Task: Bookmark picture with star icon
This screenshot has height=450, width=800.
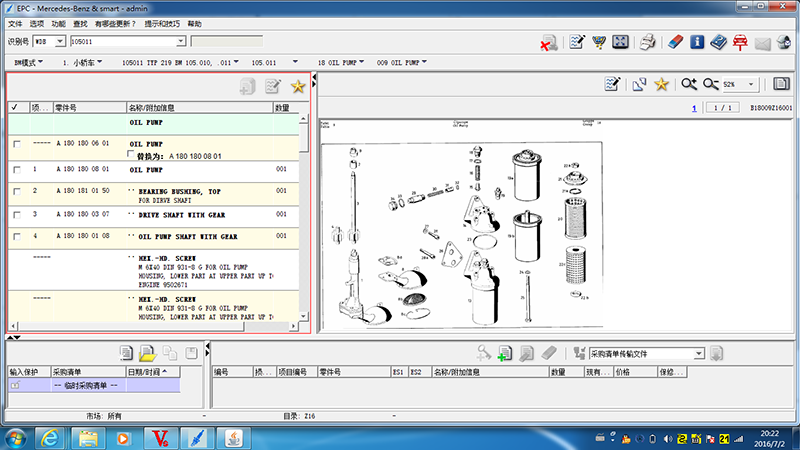Action: click(x=661, y=84)
